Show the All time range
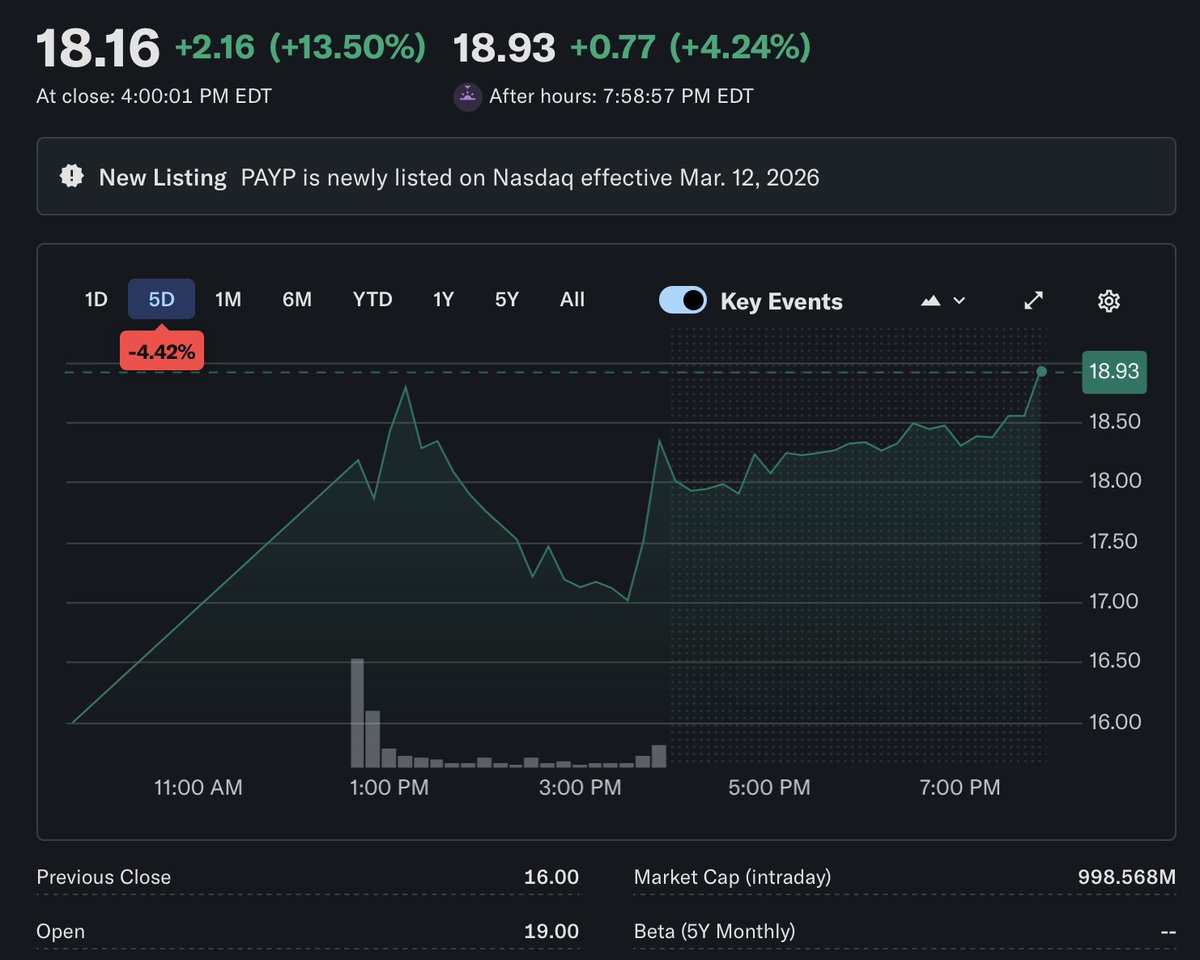 pos(572,299)
